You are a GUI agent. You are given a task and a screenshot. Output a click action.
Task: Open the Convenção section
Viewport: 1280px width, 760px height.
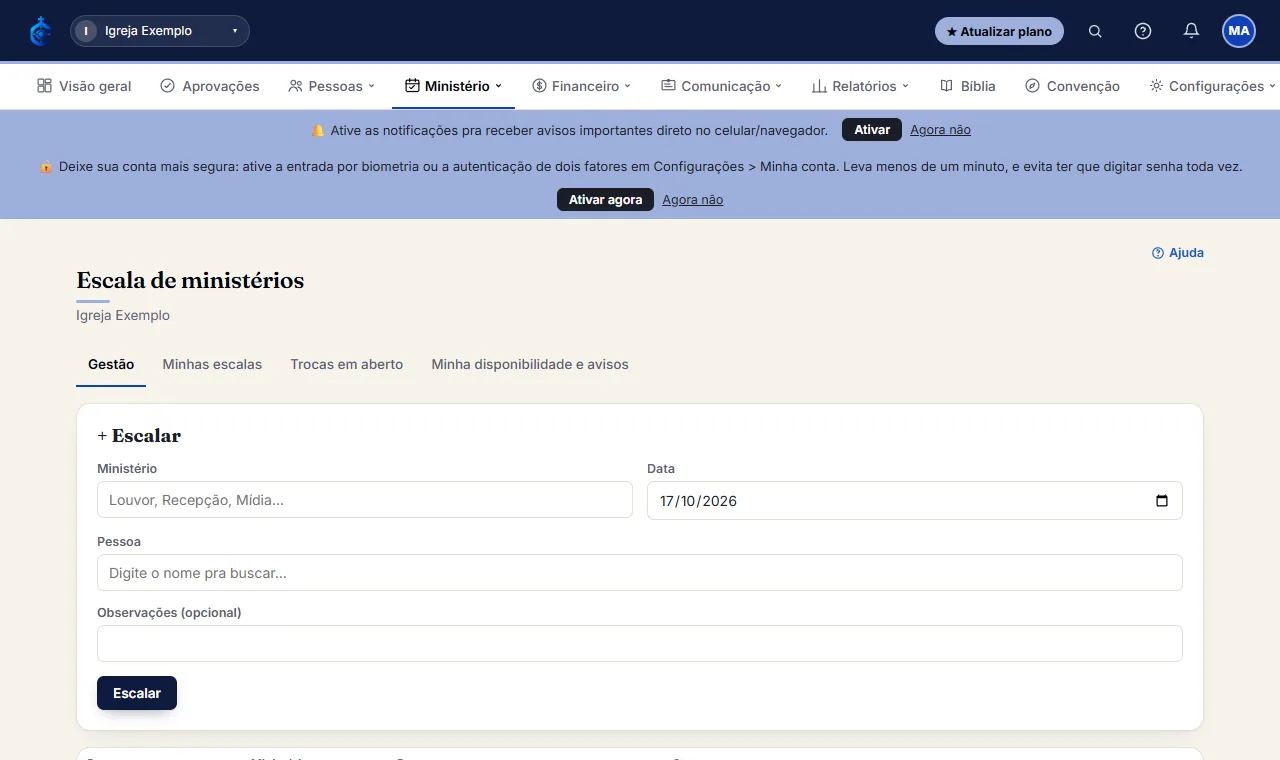point(1072,86)
